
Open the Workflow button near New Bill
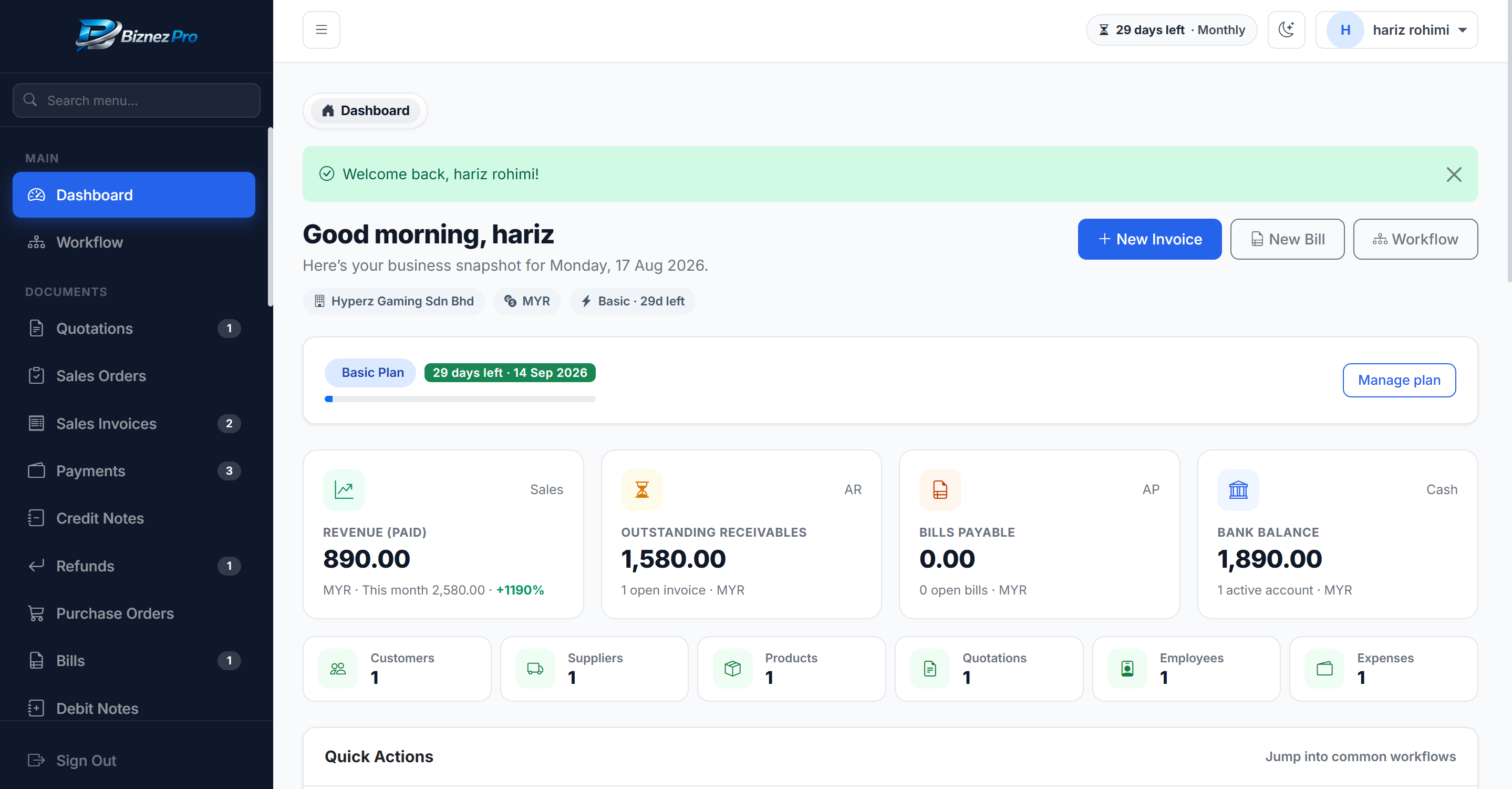tap(1415, 239)
